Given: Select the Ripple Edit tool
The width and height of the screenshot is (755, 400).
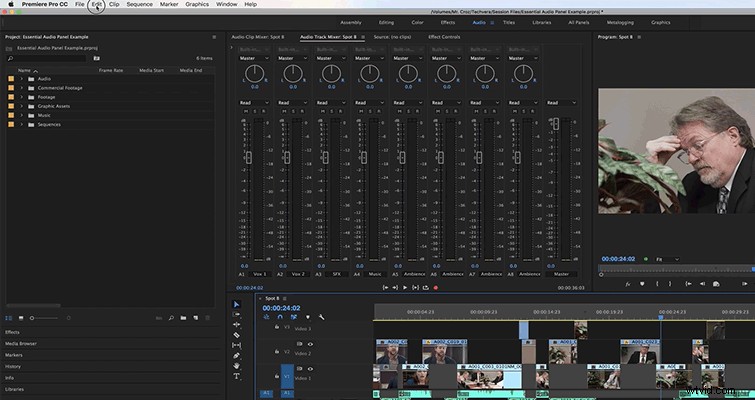Looking at the screenshot, I should pos(236,324).
